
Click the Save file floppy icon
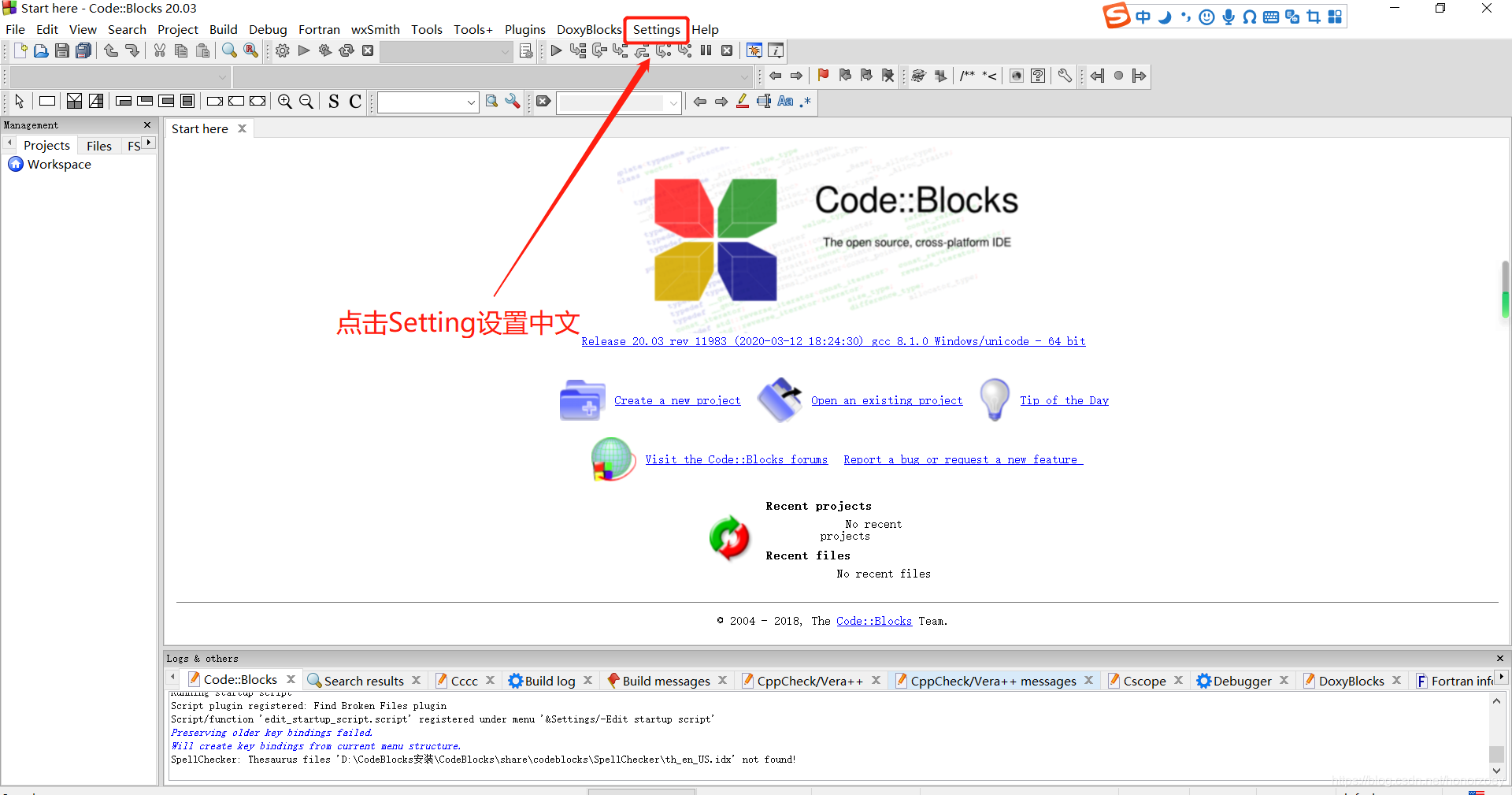[x=62, y=51]
